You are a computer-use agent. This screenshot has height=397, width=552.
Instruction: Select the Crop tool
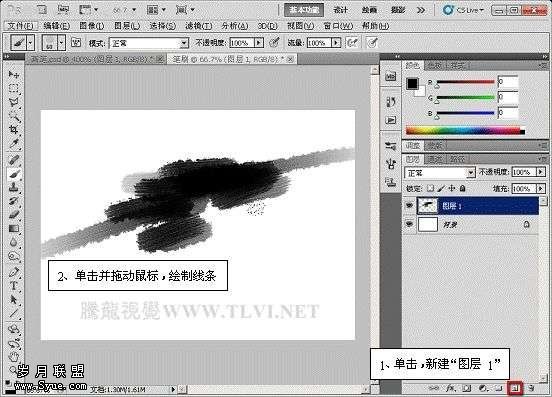(14, 130)
